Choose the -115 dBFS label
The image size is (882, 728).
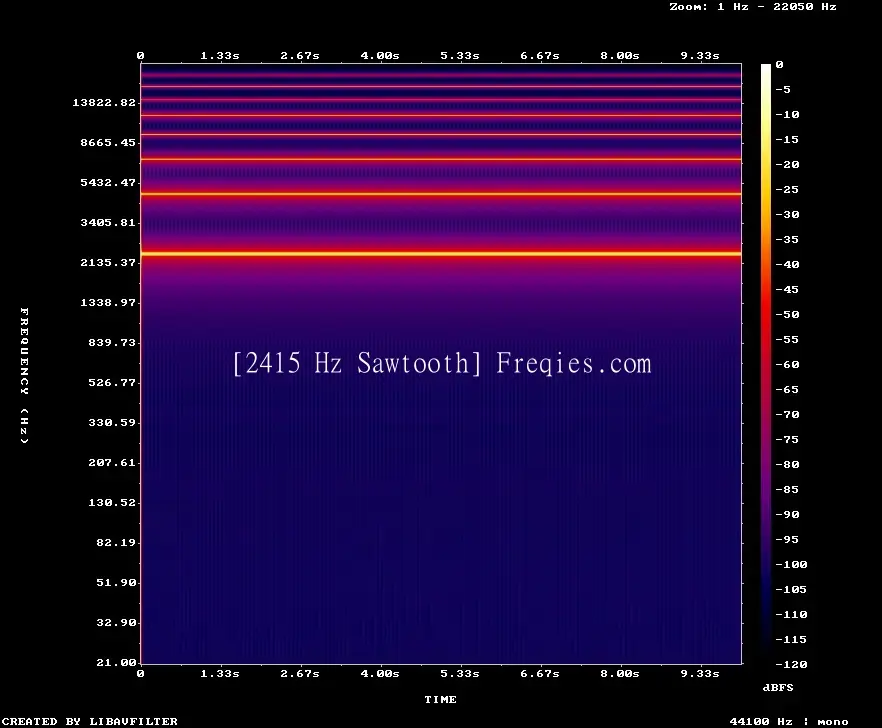(x=791, y=640)
